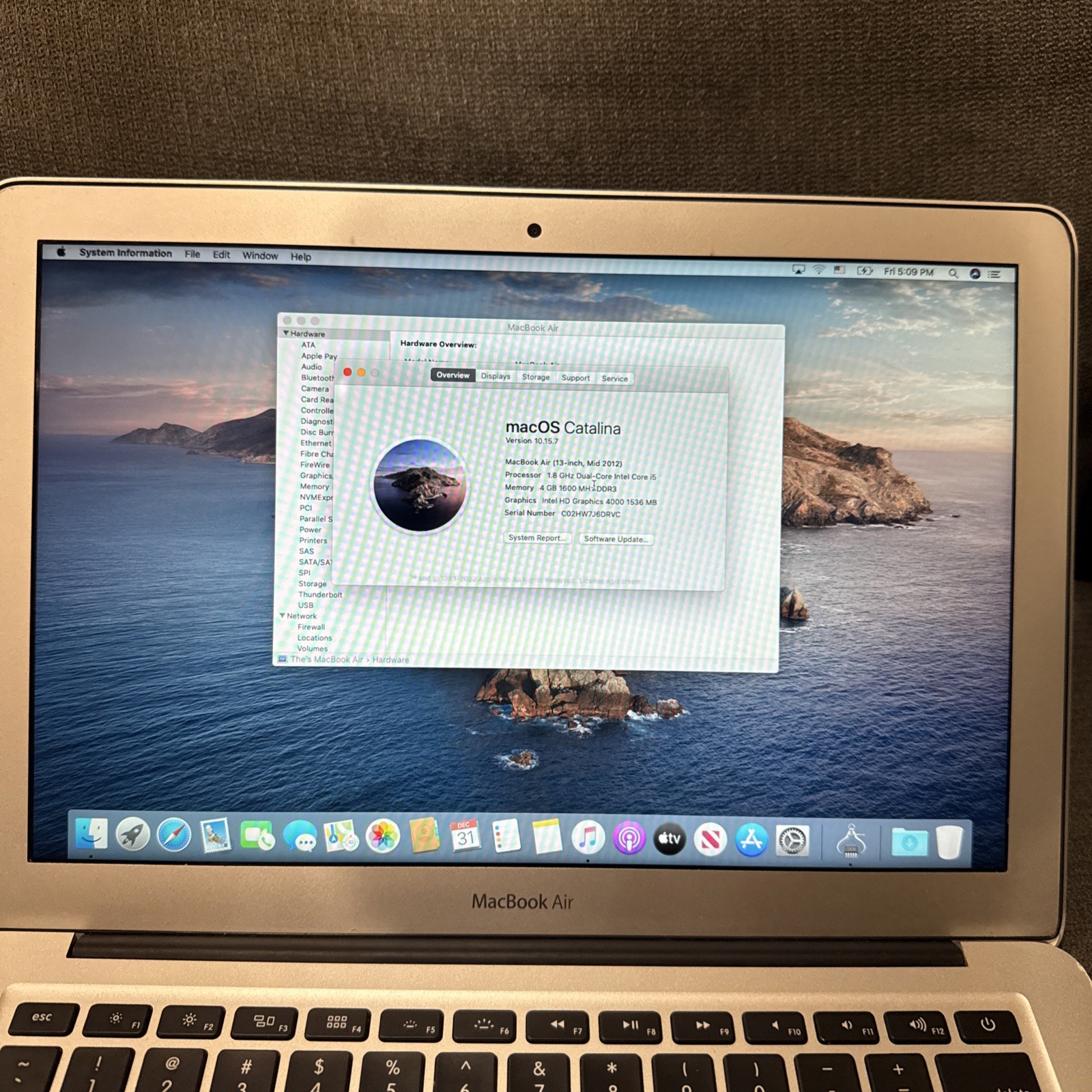
Task: Select Camera in the sidebar
Action: click(315, 388)
